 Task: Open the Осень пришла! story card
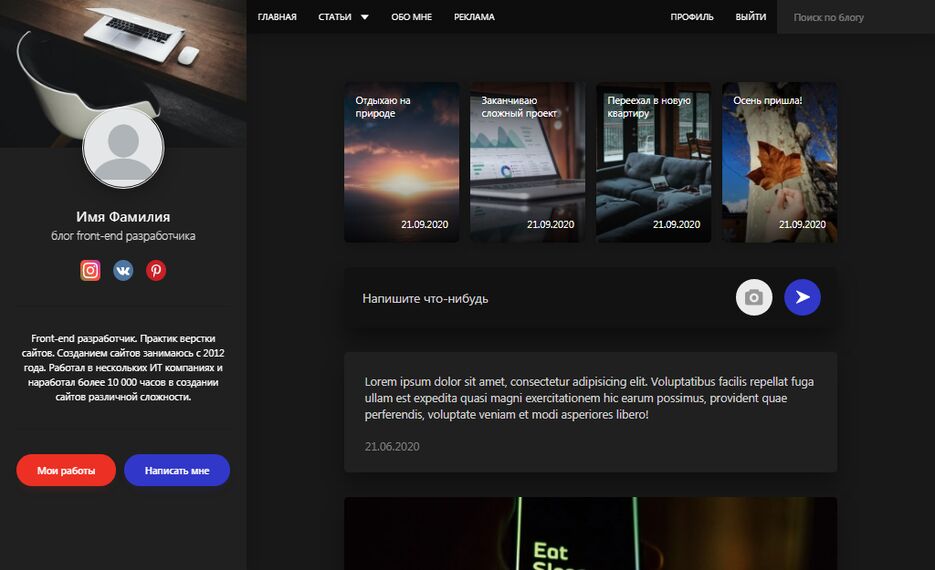pos(779,162)
